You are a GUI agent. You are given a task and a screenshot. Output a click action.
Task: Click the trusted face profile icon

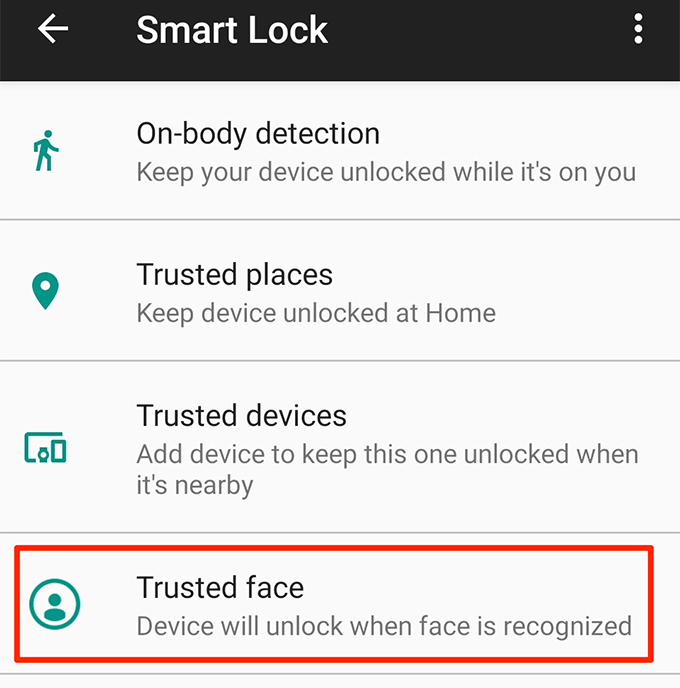pos(55,604)
